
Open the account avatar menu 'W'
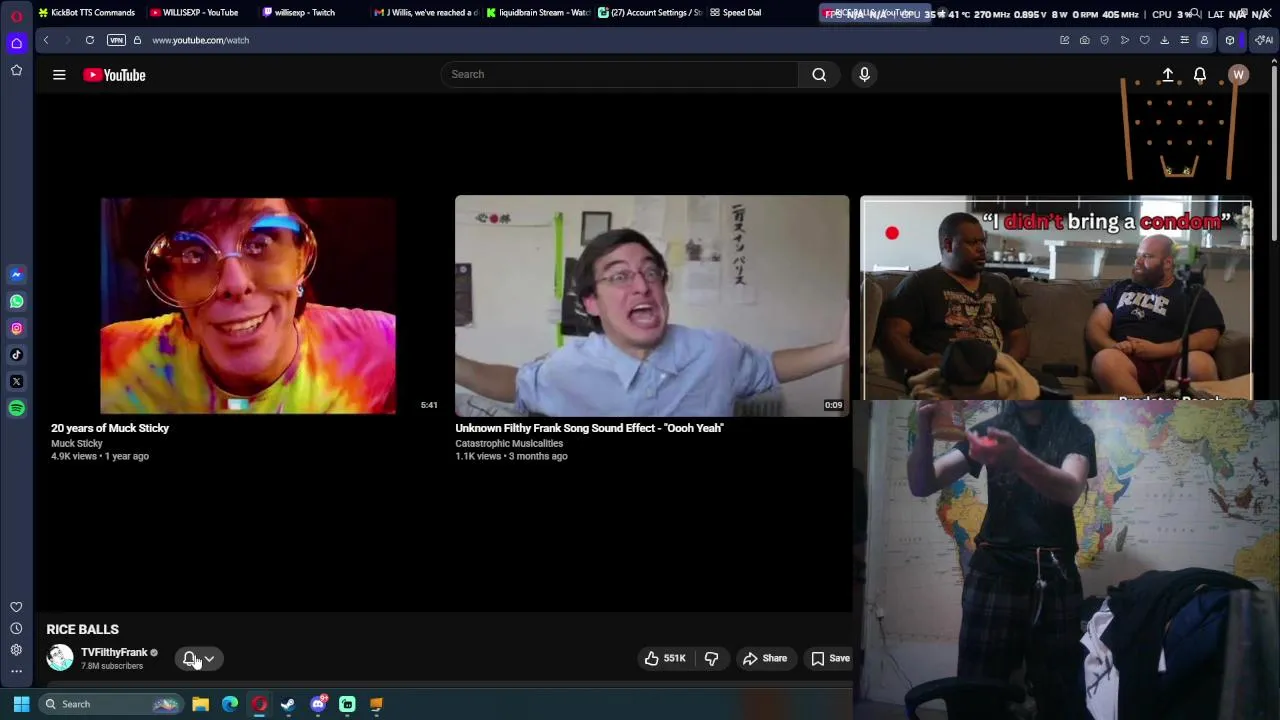click(x=1238, y=75)
